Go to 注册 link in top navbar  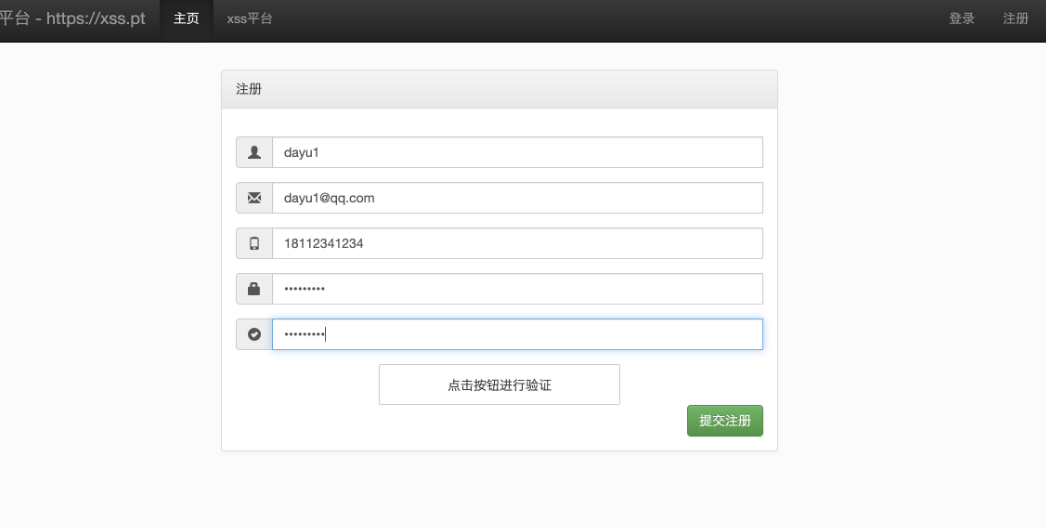point(1015,19)
